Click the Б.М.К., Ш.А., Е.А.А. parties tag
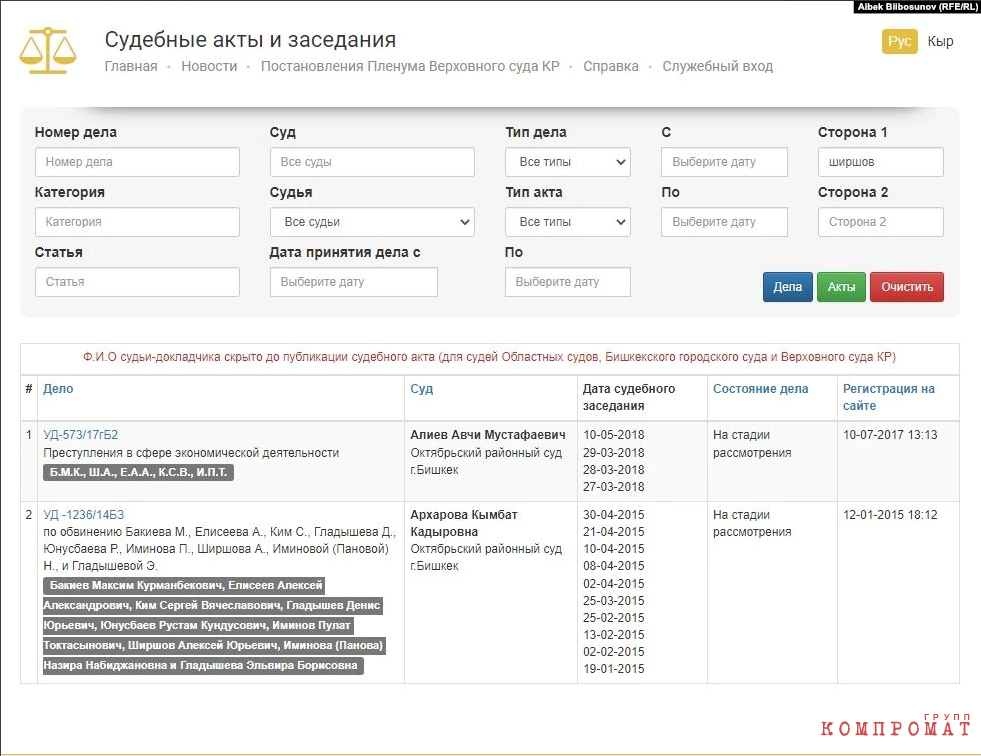The height and width of the screenshot is (756, 981). coord(138,472)
